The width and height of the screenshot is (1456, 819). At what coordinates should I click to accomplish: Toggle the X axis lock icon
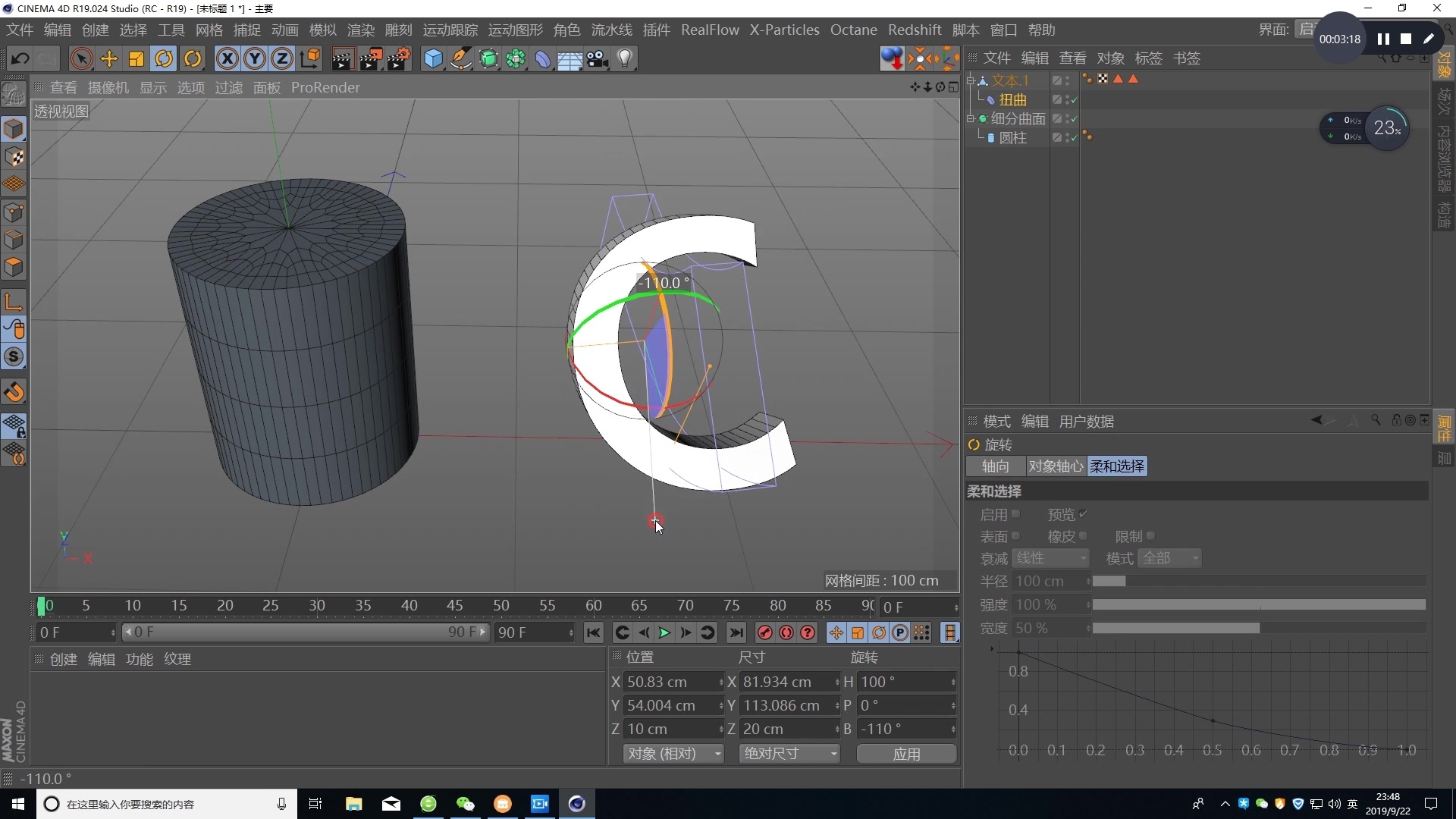coord(227,58)
